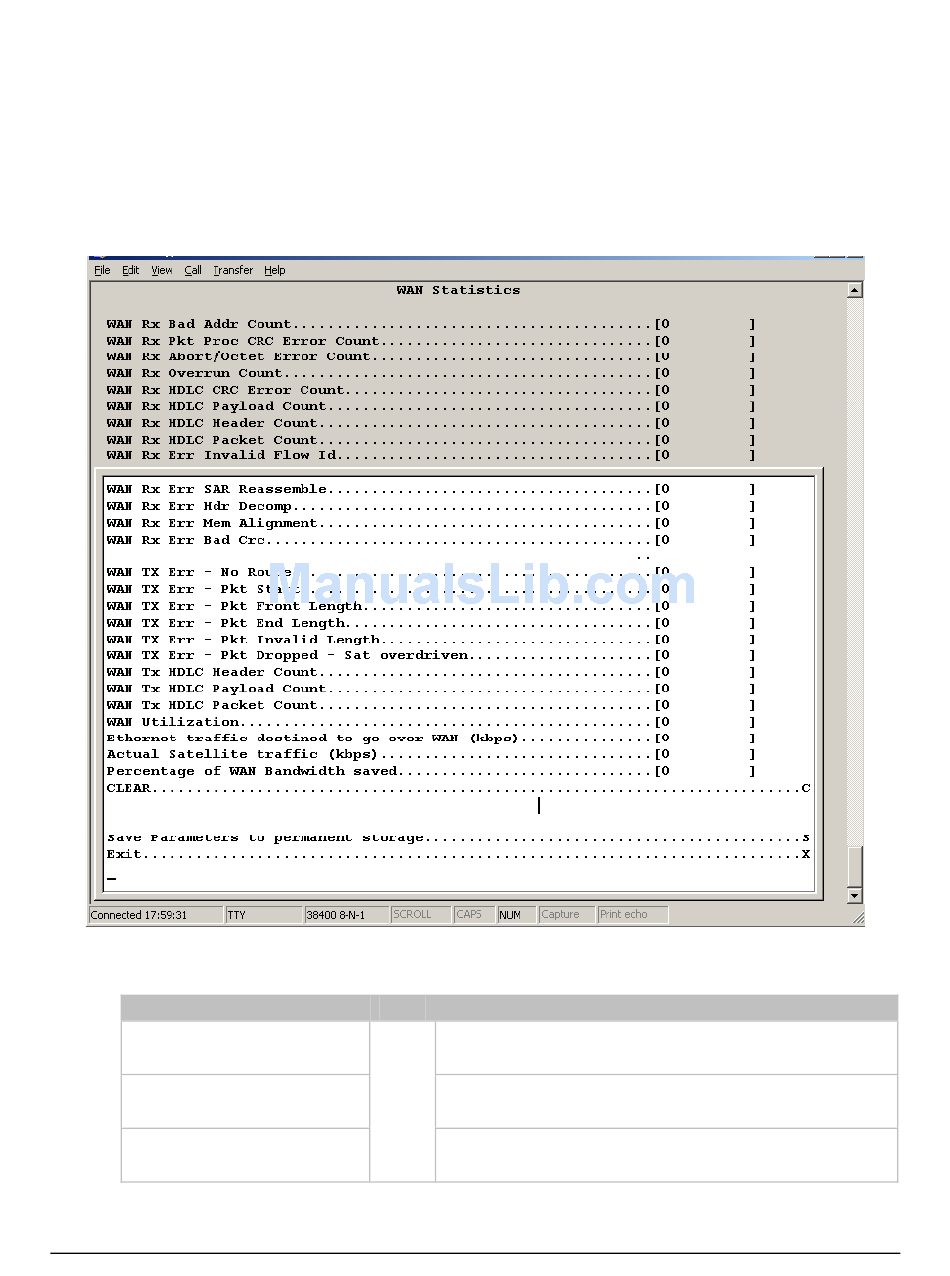Select the Exit option line
The height and width of the screenshot is (1276, 950).
click(459, 854)
